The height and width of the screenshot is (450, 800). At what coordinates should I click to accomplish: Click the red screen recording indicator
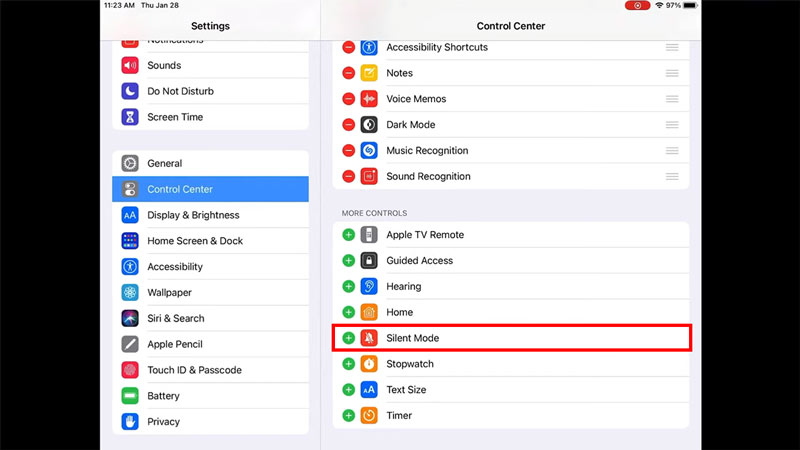click(637, 5)
